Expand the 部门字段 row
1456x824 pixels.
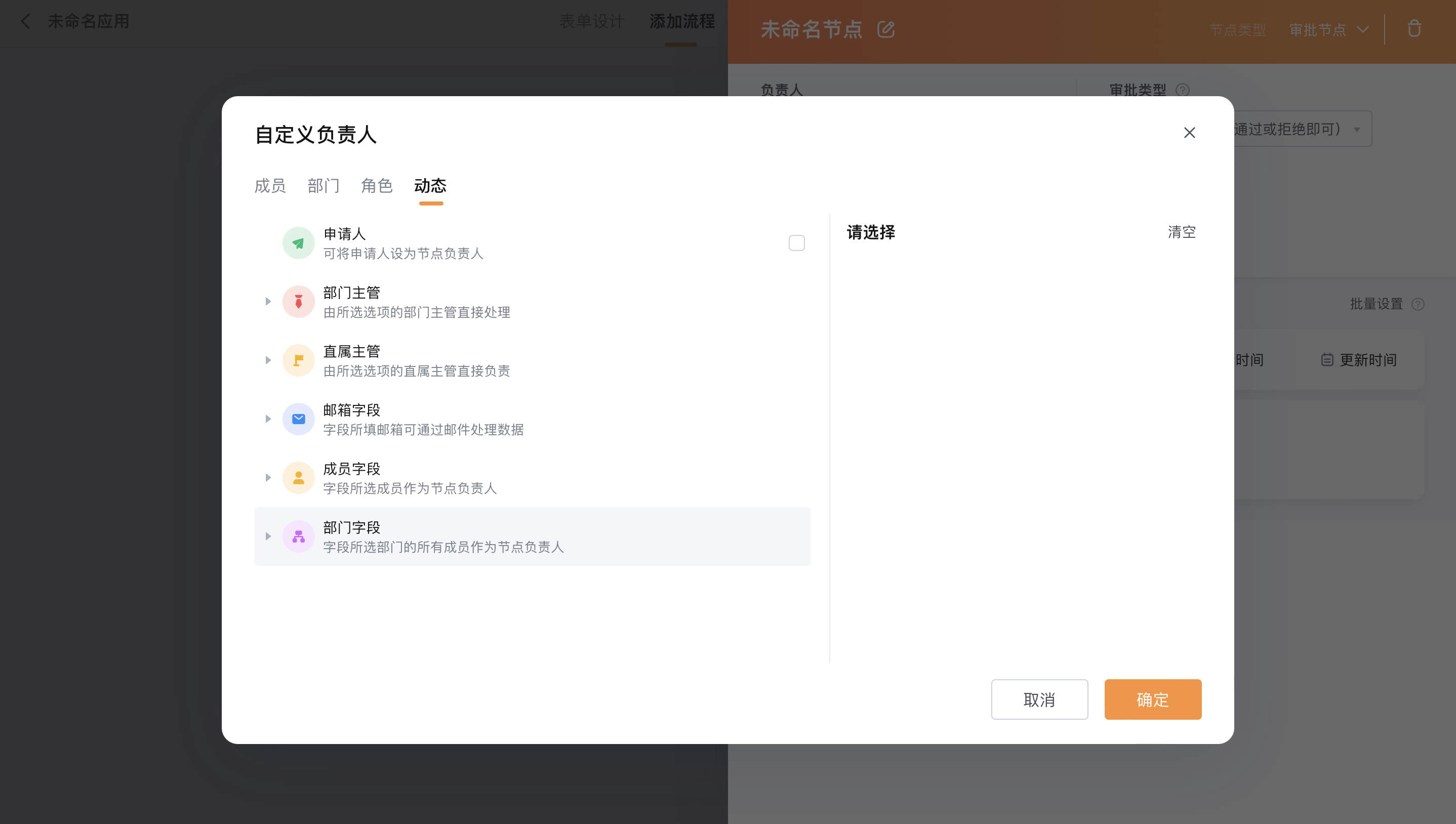coord(268,537)
